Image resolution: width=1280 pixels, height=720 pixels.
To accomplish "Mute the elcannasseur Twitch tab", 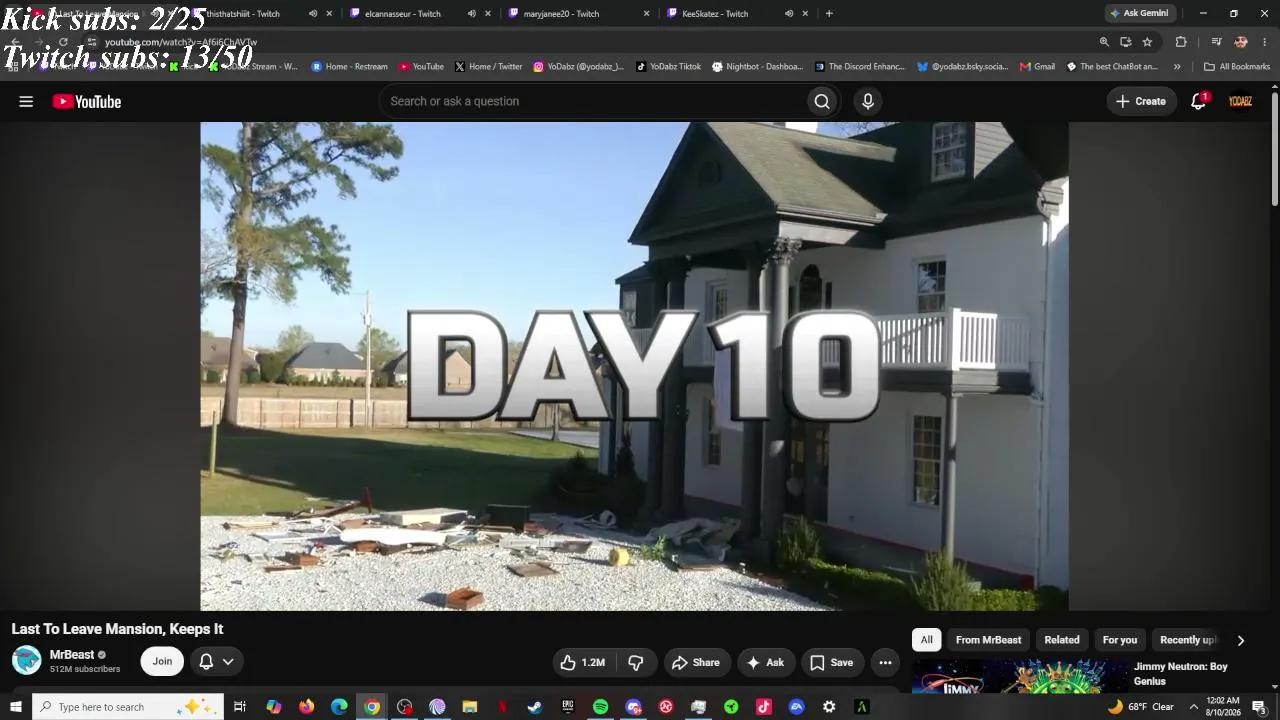I will point(472,13).
